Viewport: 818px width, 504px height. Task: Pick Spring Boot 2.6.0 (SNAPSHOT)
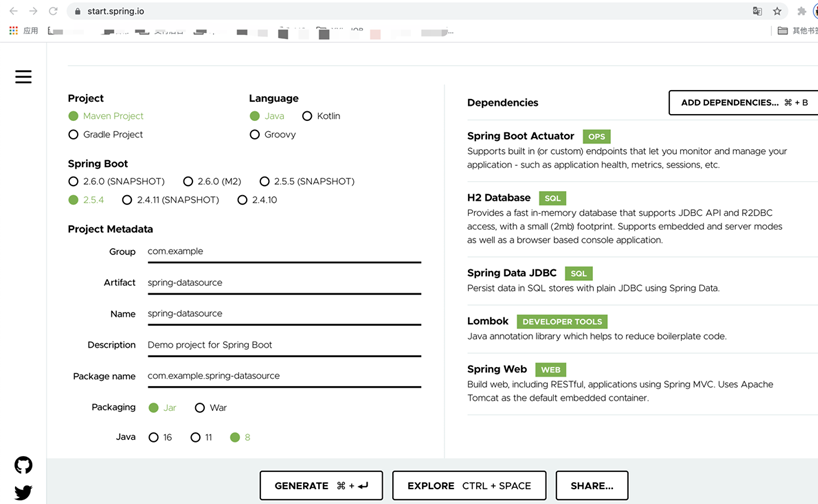click(74, 181)
